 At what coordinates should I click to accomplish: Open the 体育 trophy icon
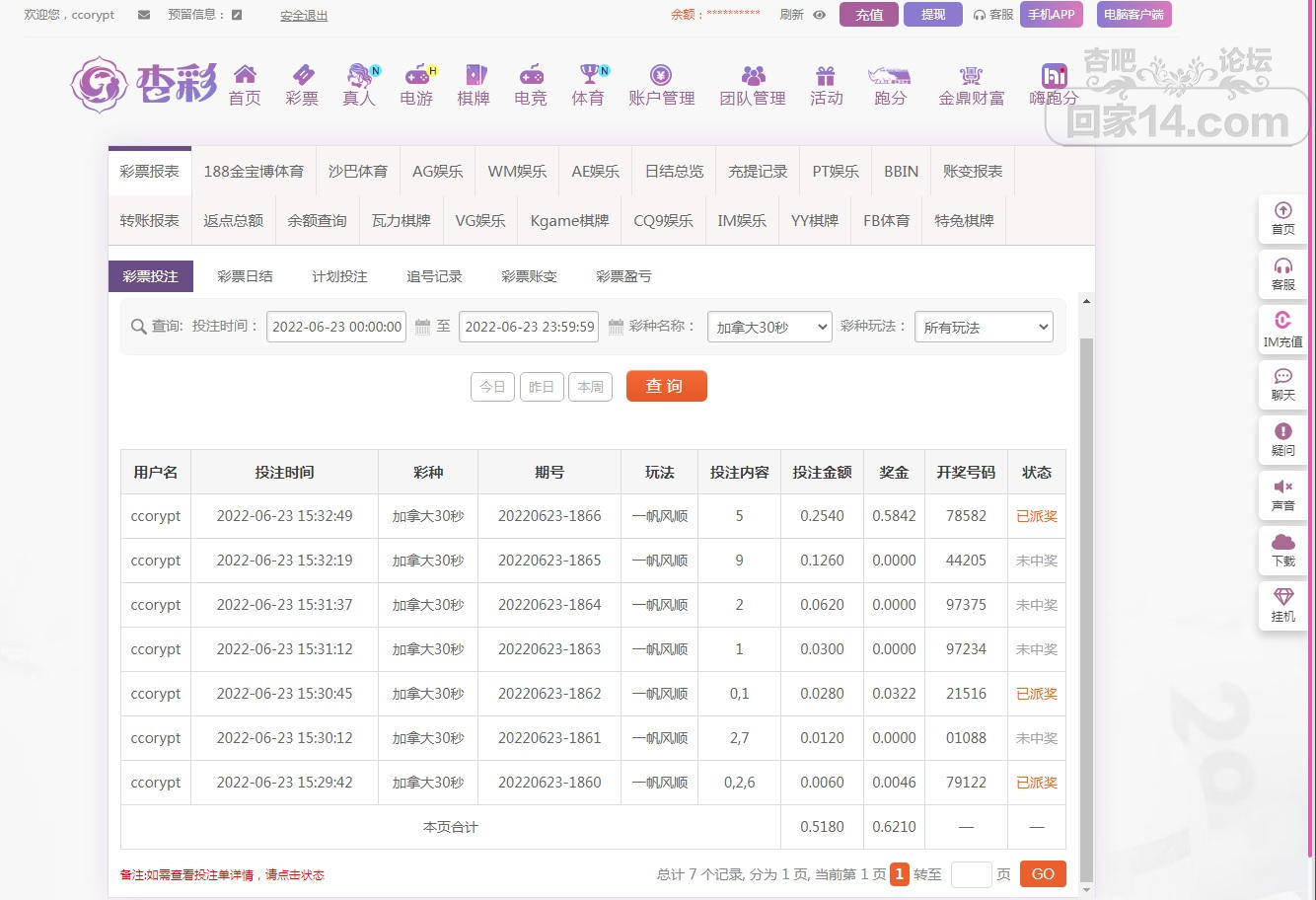(x=589, y=75)
